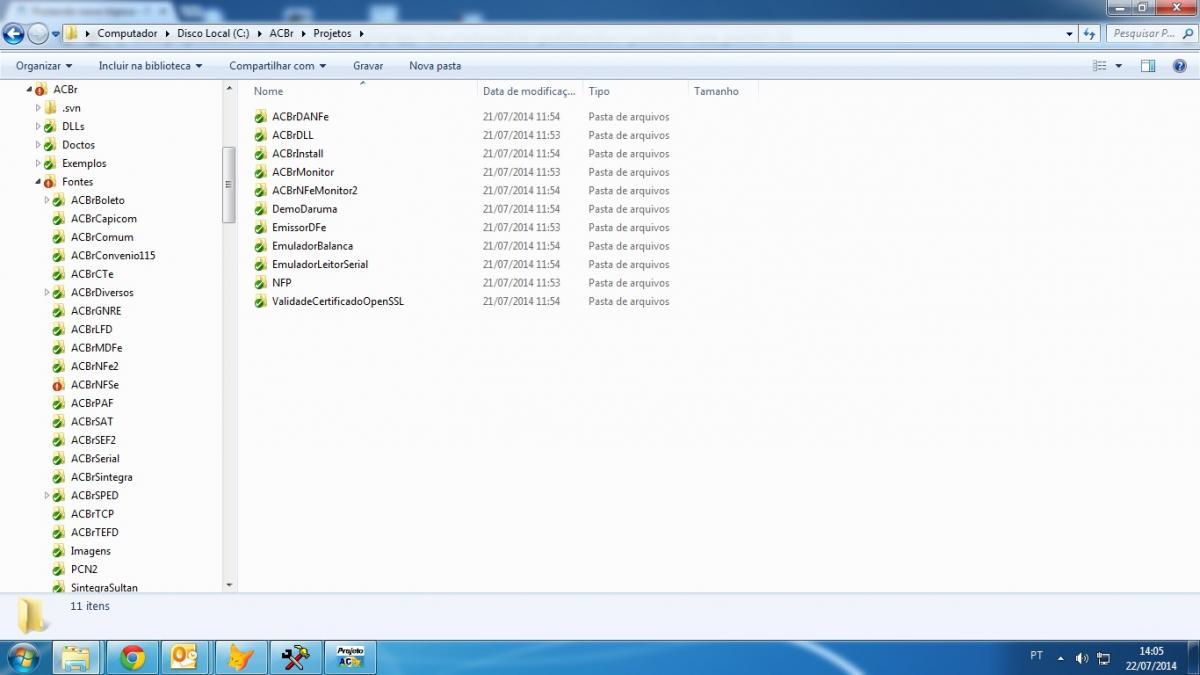Select ACBrNFe2 in the tree
The width and height of the screenshot is (1200, 675).
[x=95, y=367]
